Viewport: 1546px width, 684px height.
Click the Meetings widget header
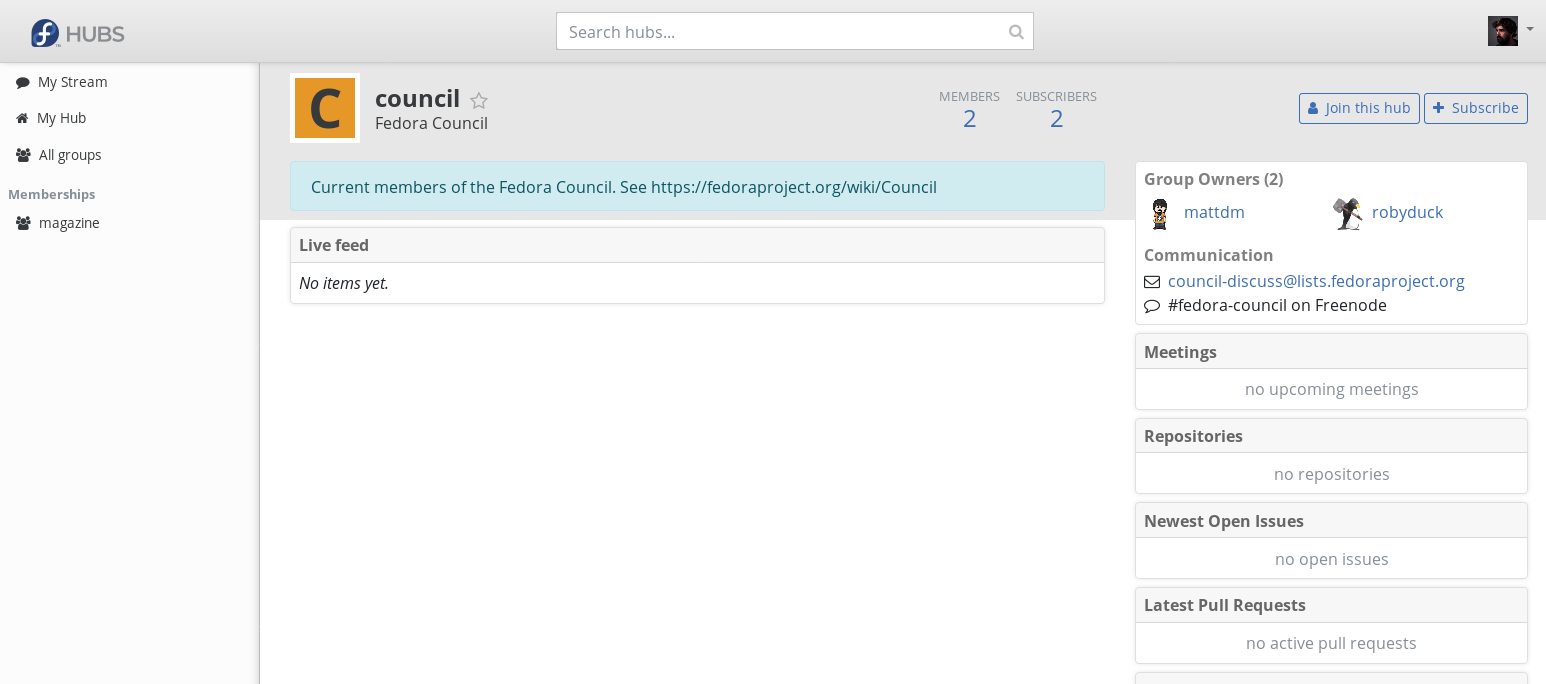click(1331, 352)
